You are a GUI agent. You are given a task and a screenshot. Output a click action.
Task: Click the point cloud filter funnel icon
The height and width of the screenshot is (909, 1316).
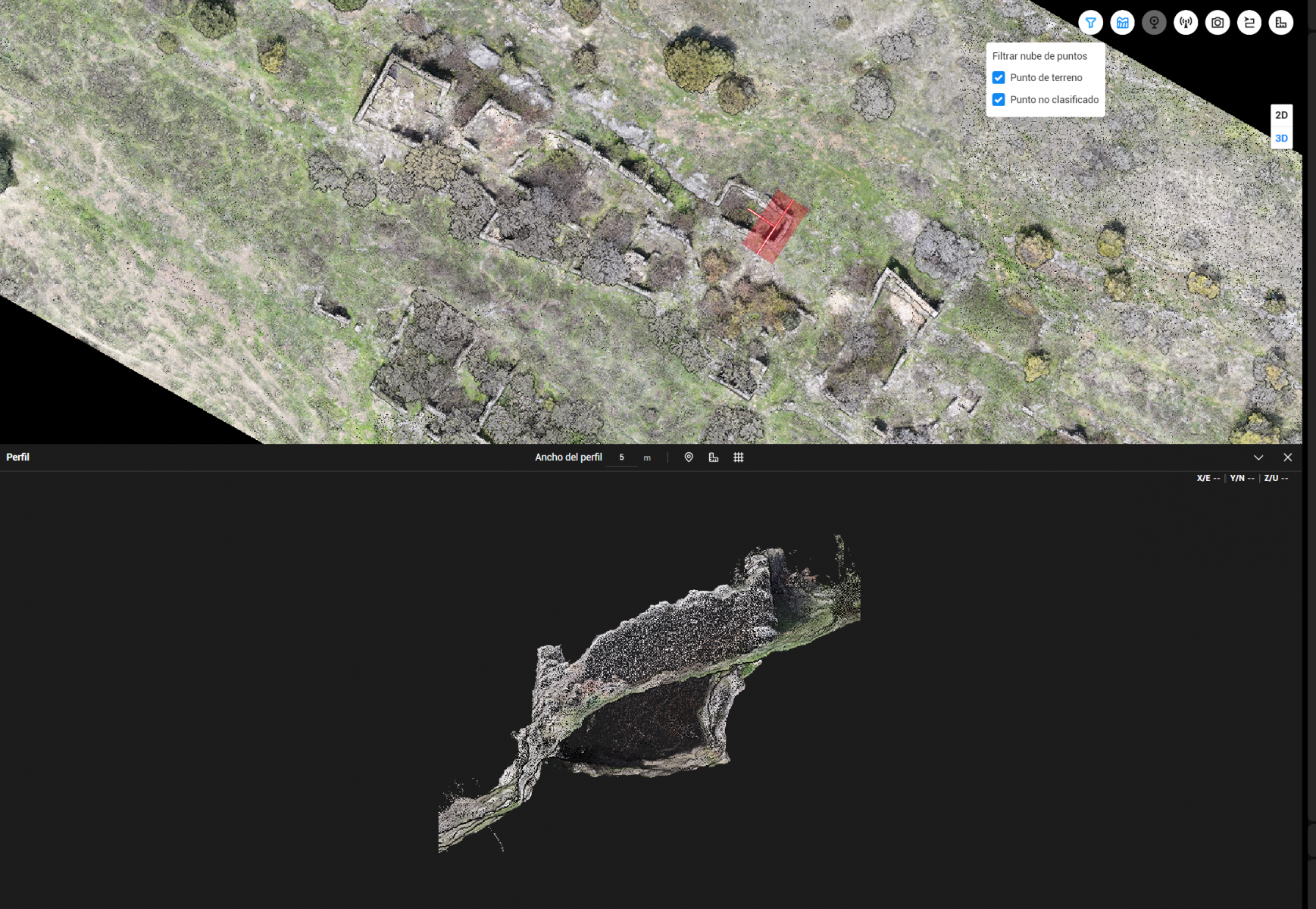pyautogui.click(x=1090, y=23)
